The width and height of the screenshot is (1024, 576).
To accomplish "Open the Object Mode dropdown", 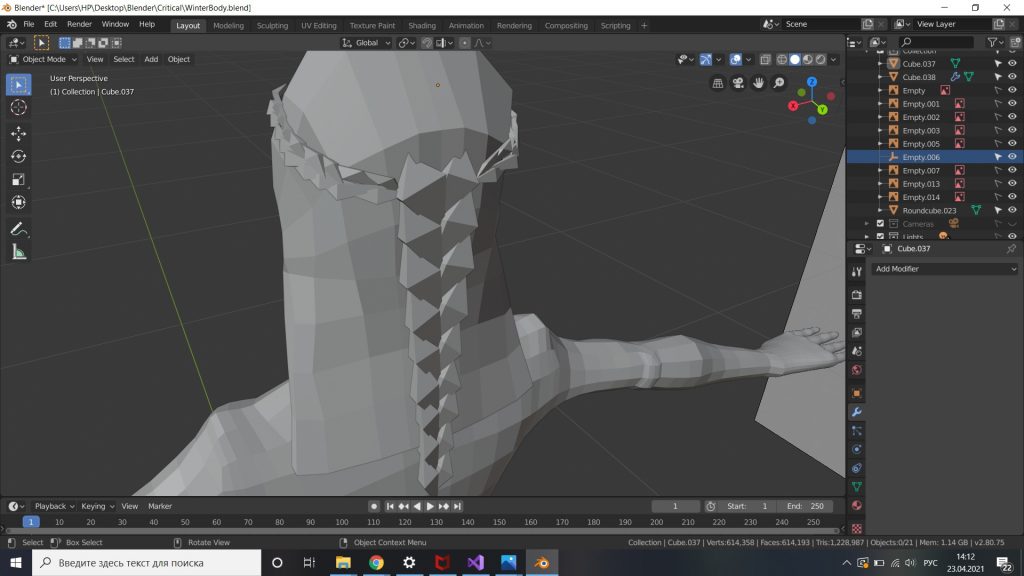I will coord(43,59).
